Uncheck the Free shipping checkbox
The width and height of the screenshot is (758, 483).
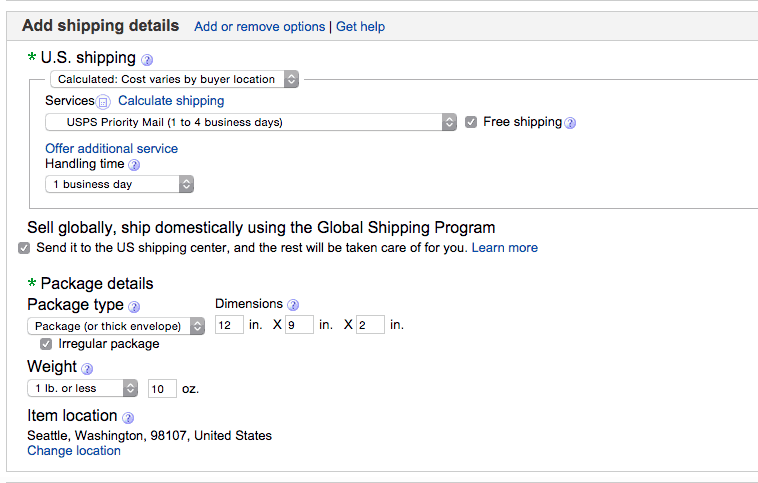point(471,122)
